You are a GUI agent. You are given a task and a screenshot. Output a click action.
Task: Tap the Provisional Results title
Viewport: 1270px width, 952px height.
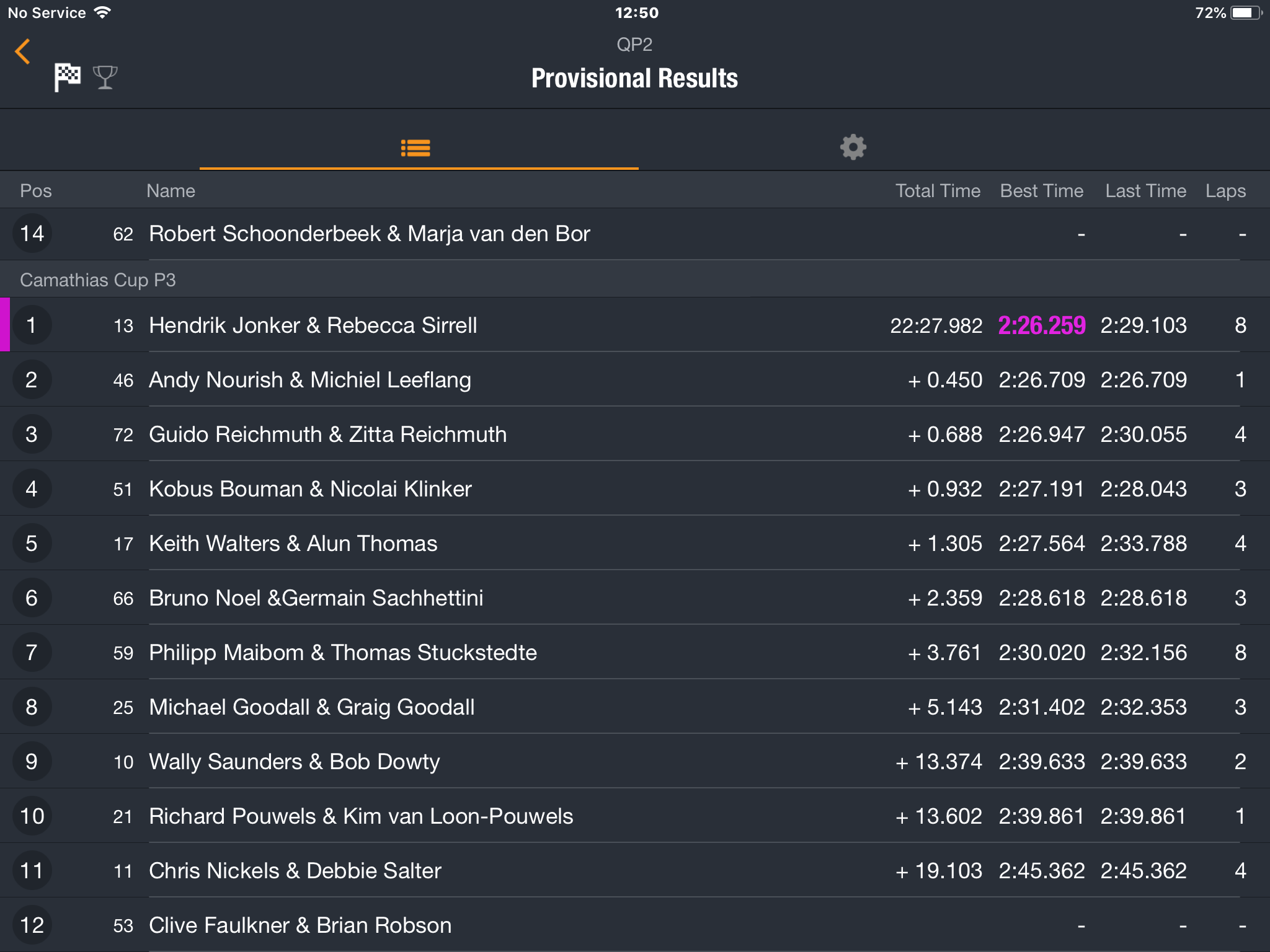click(x=634, y=79)
